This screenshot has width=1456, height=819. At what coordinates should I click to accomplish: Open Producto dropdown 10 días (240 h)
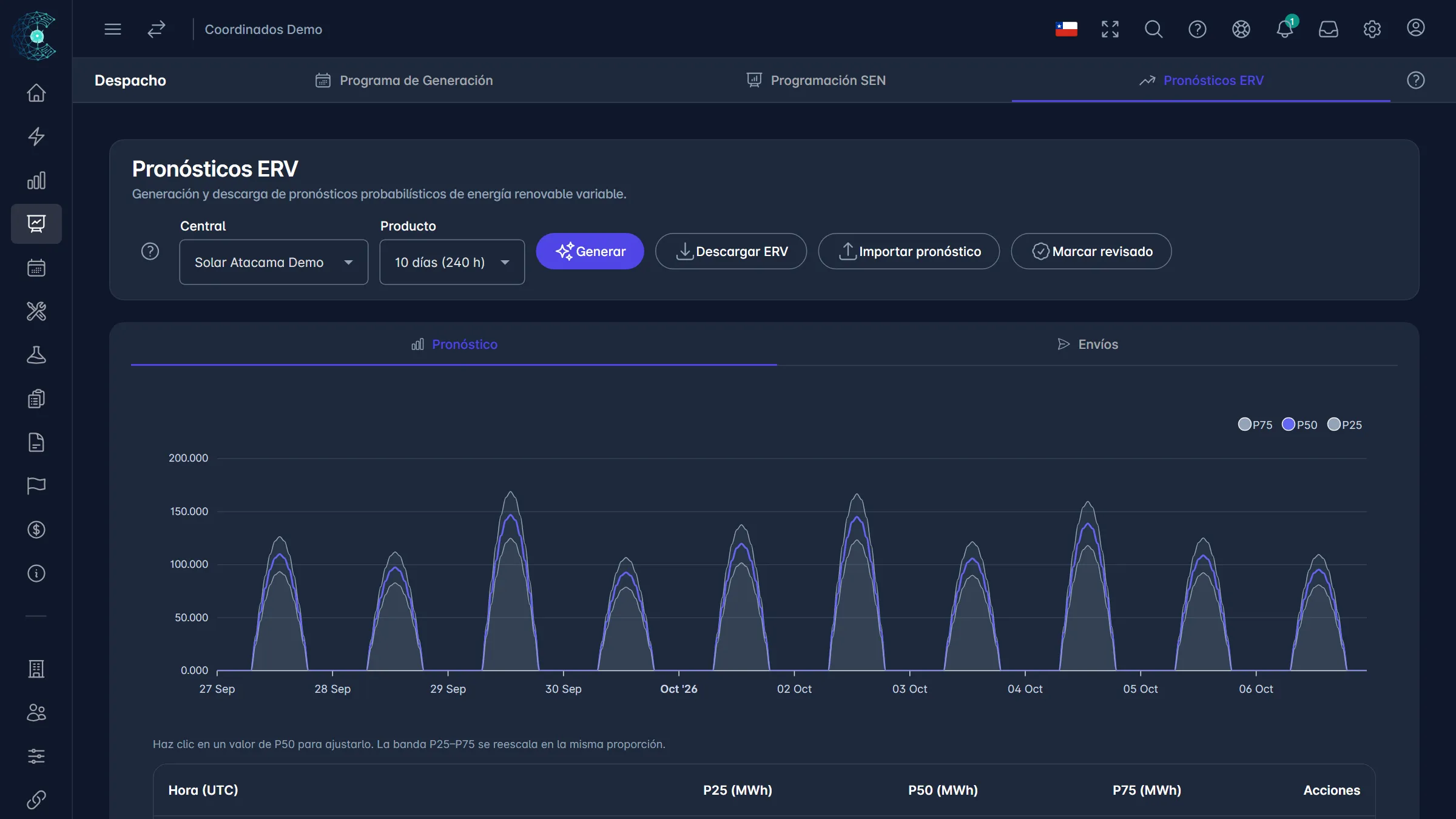pos(452,262)
